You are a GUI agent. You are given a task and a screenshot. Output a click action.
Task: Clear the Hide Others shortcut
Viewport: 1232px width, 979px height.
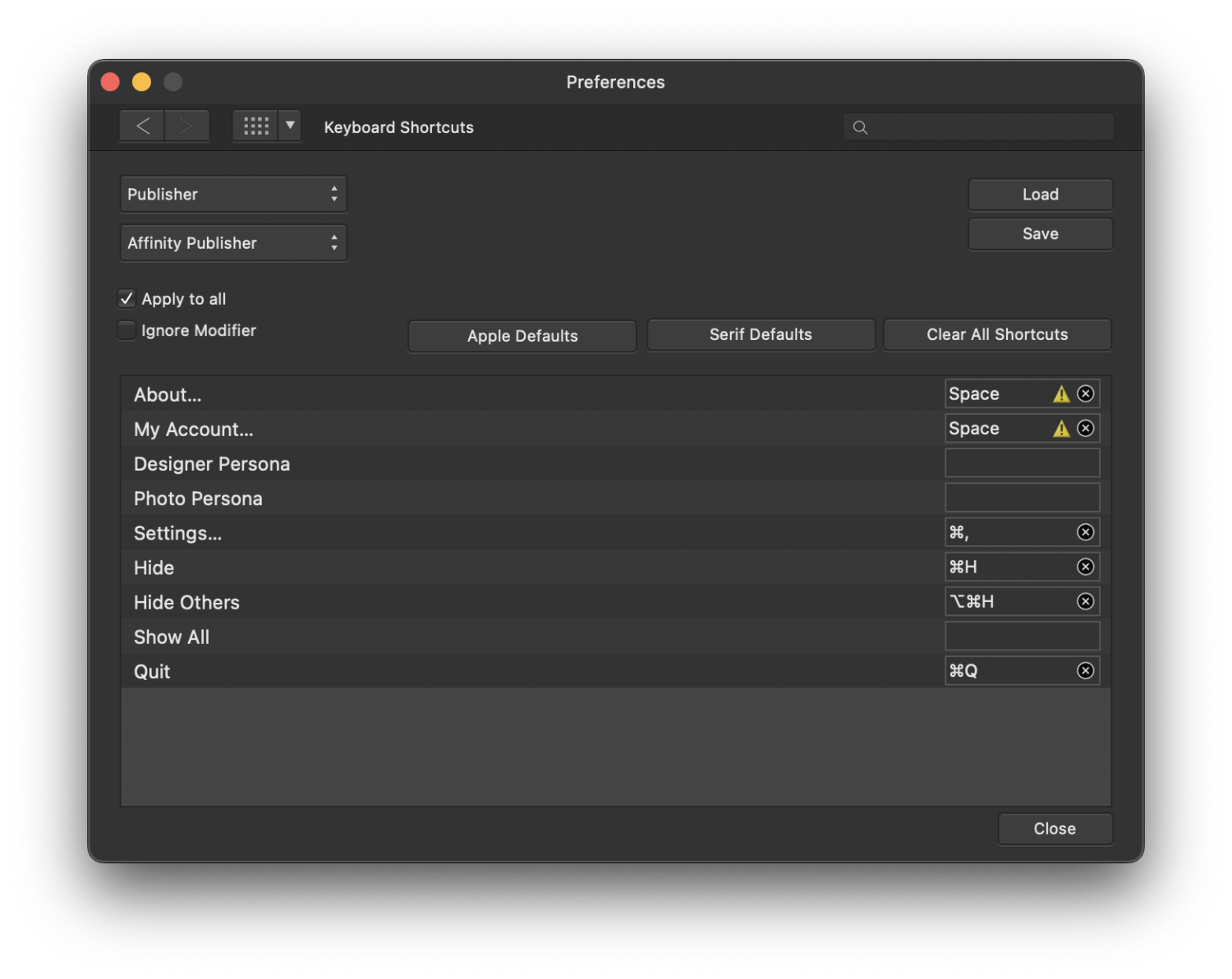1085,601
